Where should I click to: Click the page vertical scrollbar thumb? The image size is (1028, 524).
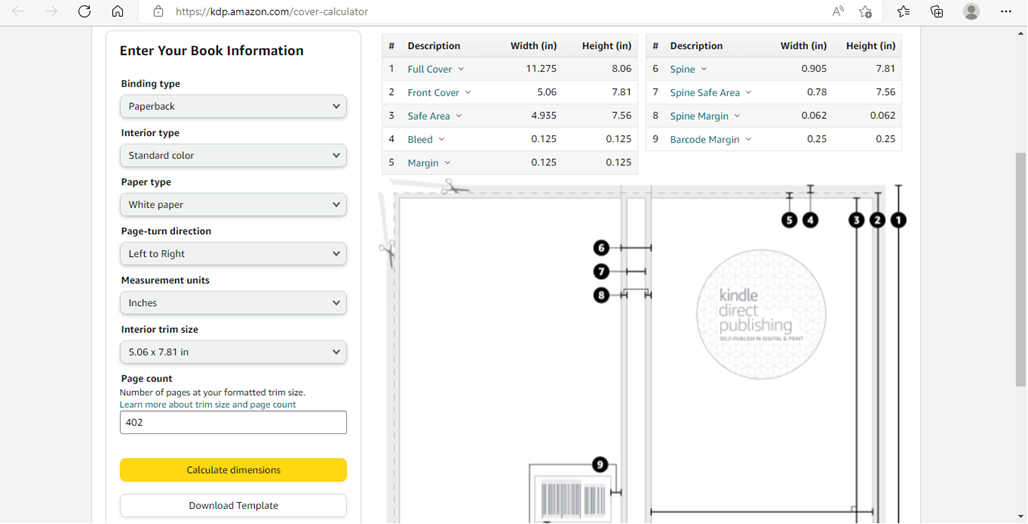pyautogui.click(x=1020, y=269)
